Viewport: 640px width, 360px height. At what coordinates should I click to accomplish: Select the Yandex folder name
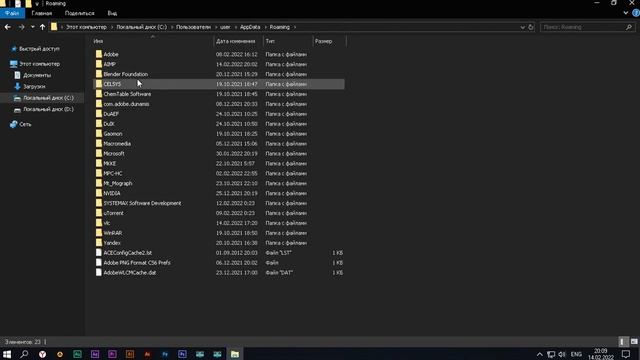pos(112,243)
